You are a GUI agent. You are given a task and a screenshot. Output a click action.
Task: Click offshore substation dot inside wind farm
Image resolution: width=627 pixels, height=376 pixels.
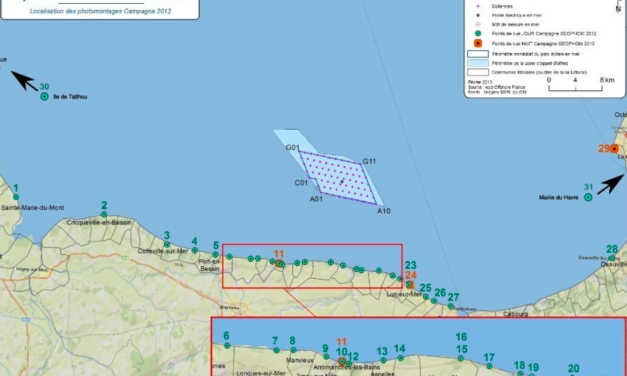coord(342,182)
